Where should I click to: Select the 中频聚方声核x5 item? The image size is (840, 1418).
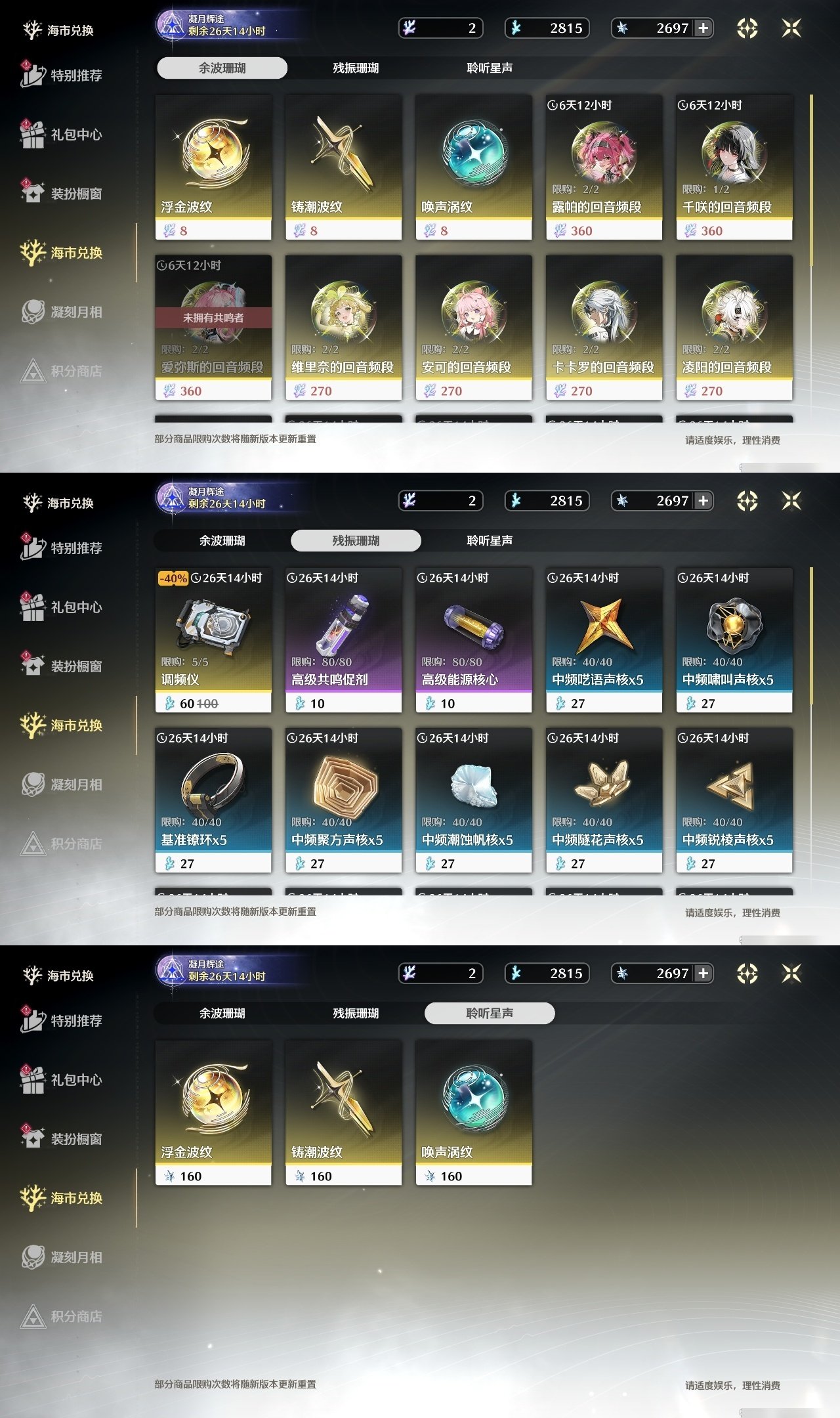point(343,800)
